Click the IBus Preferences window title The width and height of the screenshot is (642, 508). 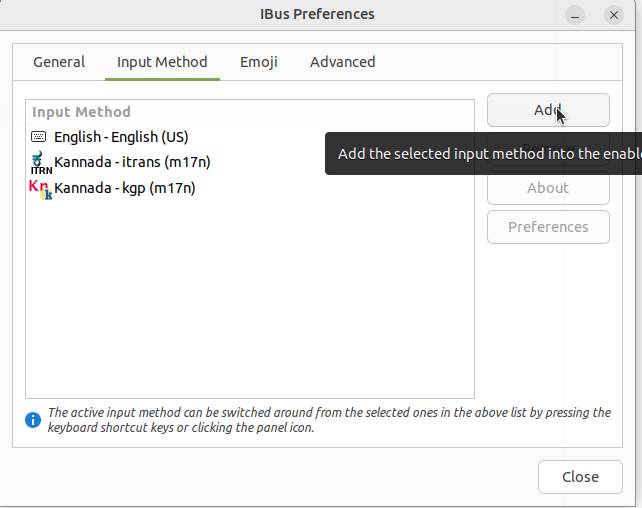[x=317, y=14]
